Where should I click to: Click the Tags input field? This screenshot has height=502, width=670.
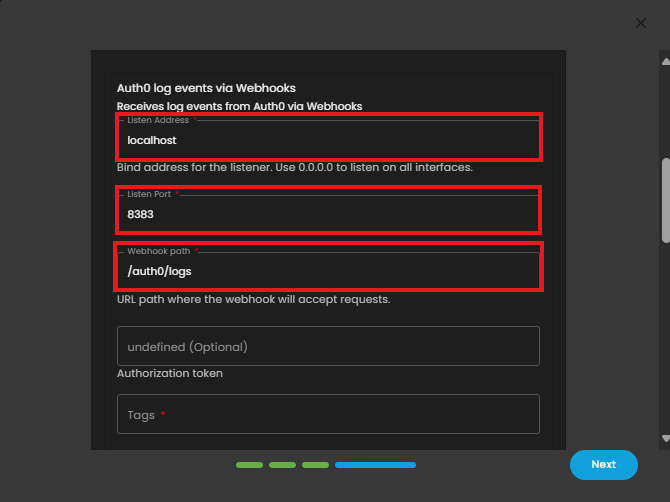328,414
